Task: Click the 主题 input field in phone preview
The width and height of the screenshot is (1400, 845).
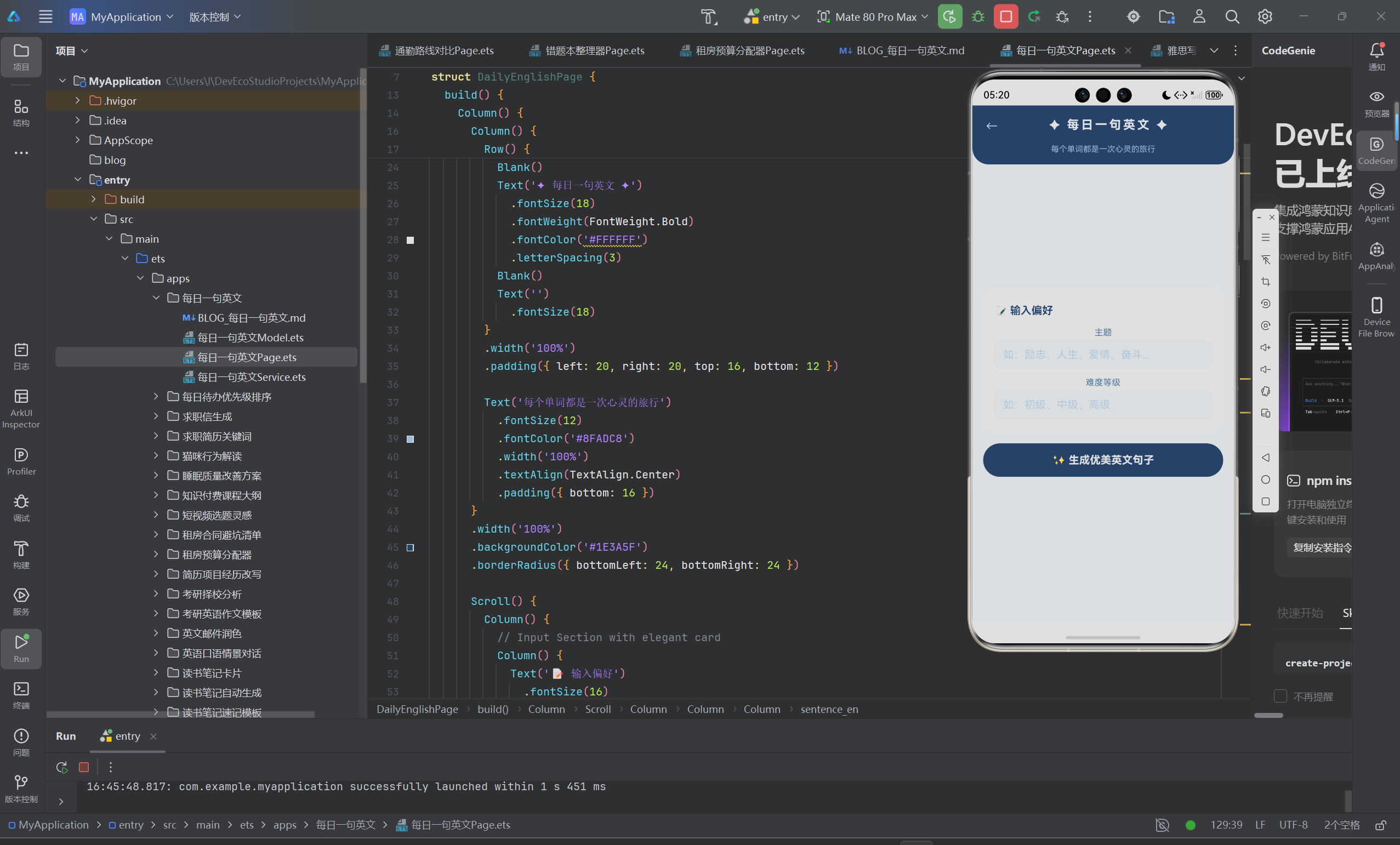Action: (1102, 355)
